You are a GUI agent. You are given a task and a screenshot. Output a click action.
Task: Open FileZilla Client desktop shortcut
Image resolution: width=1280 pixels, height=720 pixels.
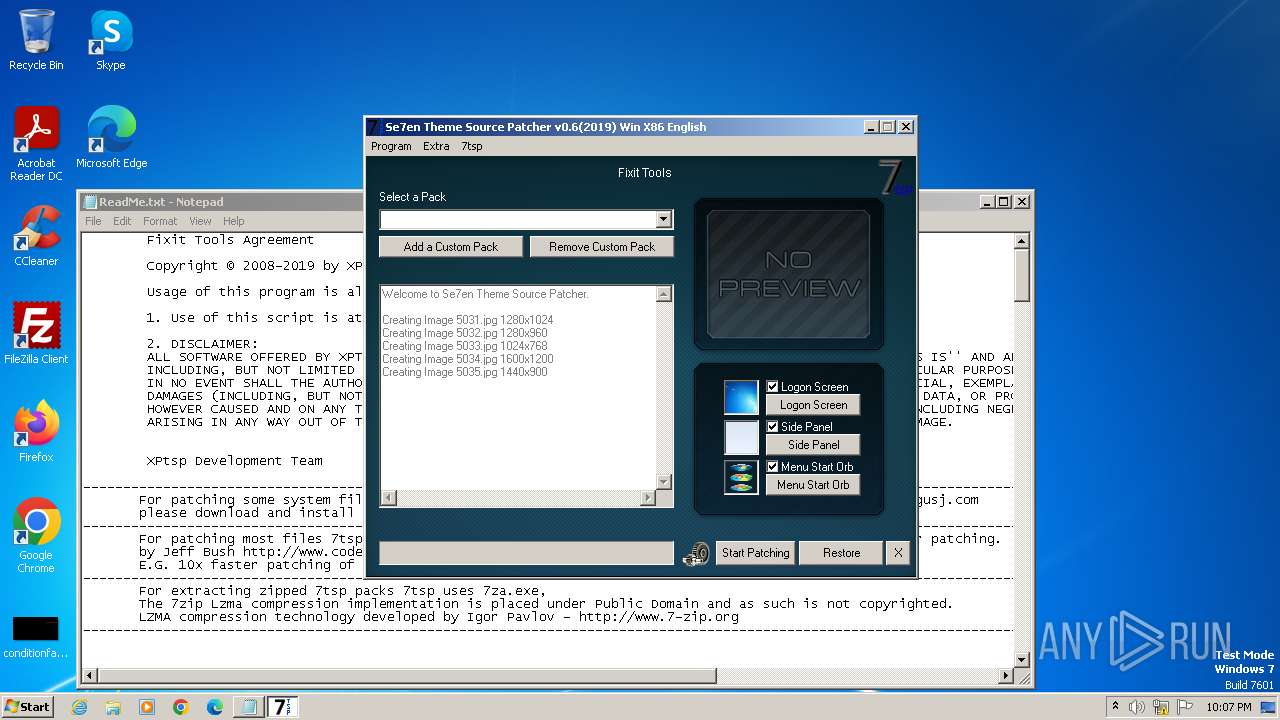pyautogui.click(x=36, y=334)
